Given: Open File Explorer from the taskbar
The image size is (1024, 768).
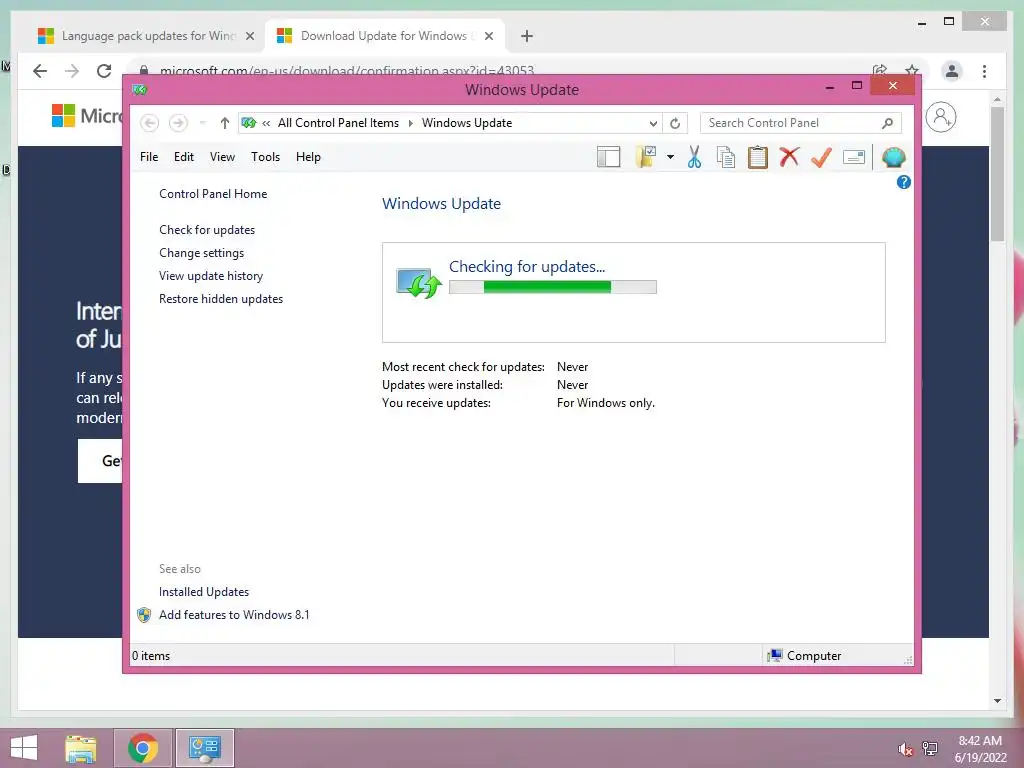Looking at the screenshot, I should [x=81, y=748].
